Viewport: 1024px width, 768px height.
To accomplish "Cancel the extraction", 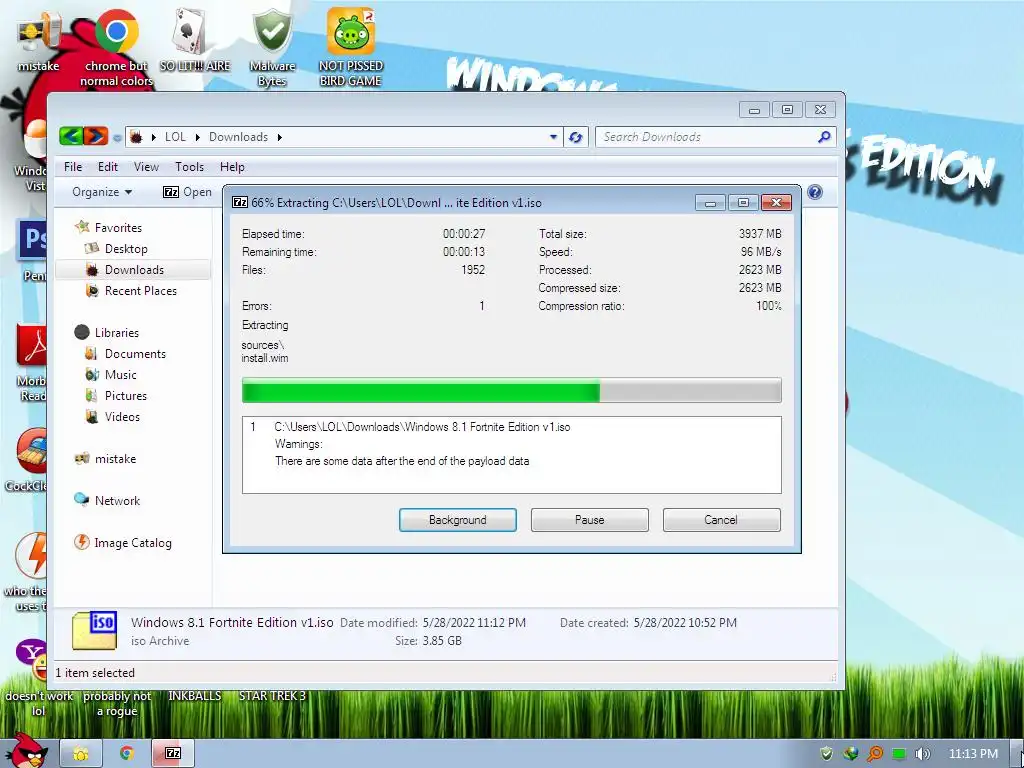I will [721, 520].
